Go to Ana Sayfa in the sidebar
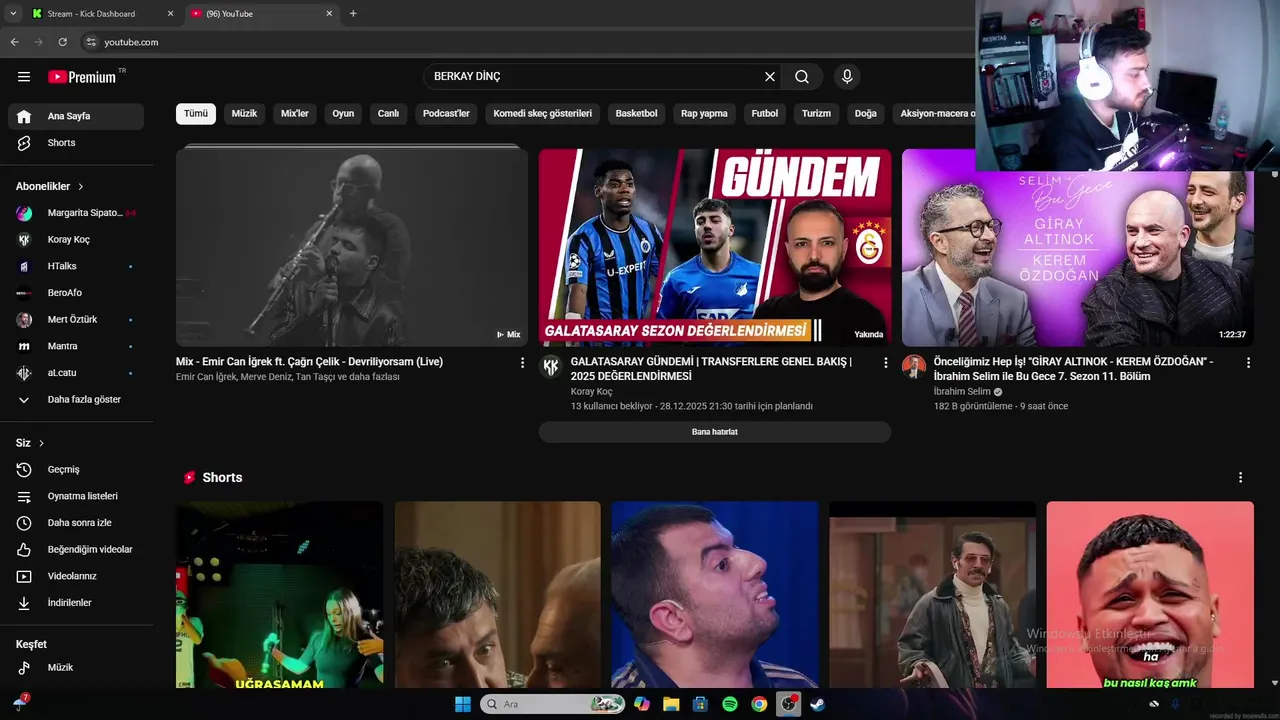The width and height of the screenshot is (1280, 720). [76, 116]
